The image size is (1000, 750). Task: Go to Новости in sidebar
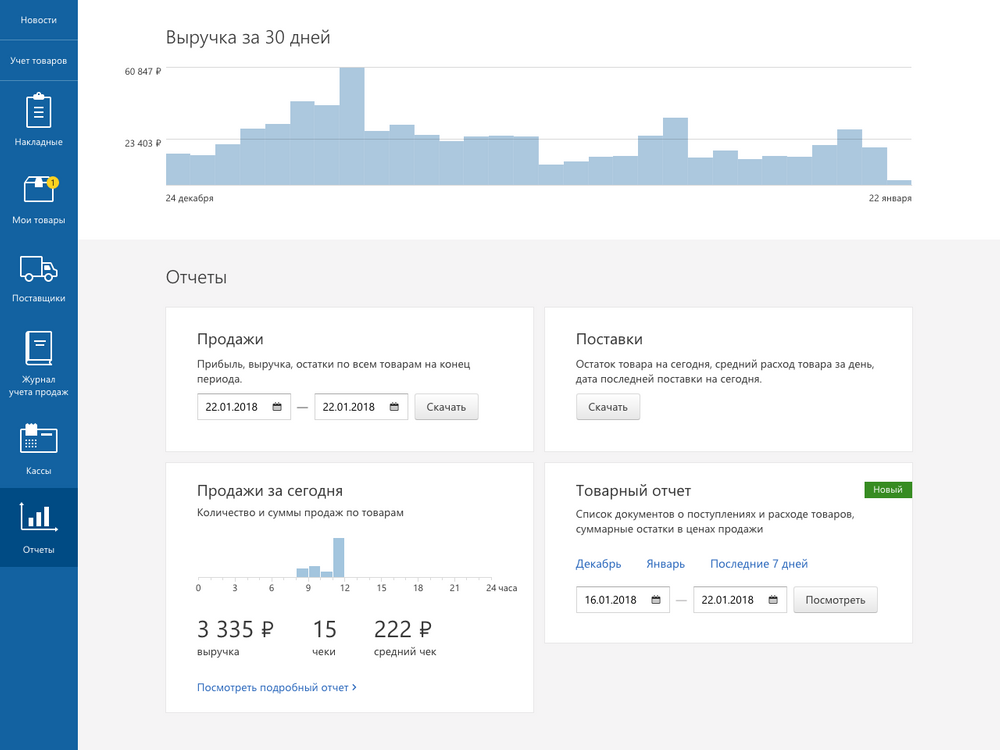pos(38,20)
